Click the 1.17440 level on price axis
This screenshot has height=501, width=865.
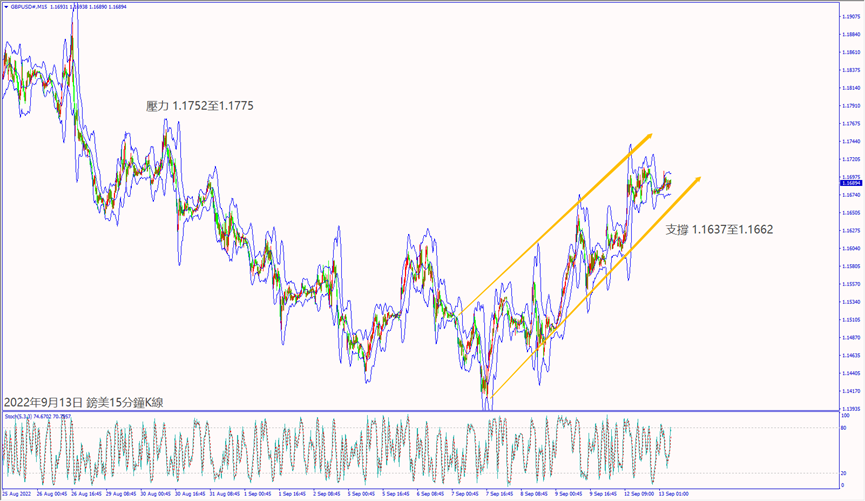pos(851,141)
